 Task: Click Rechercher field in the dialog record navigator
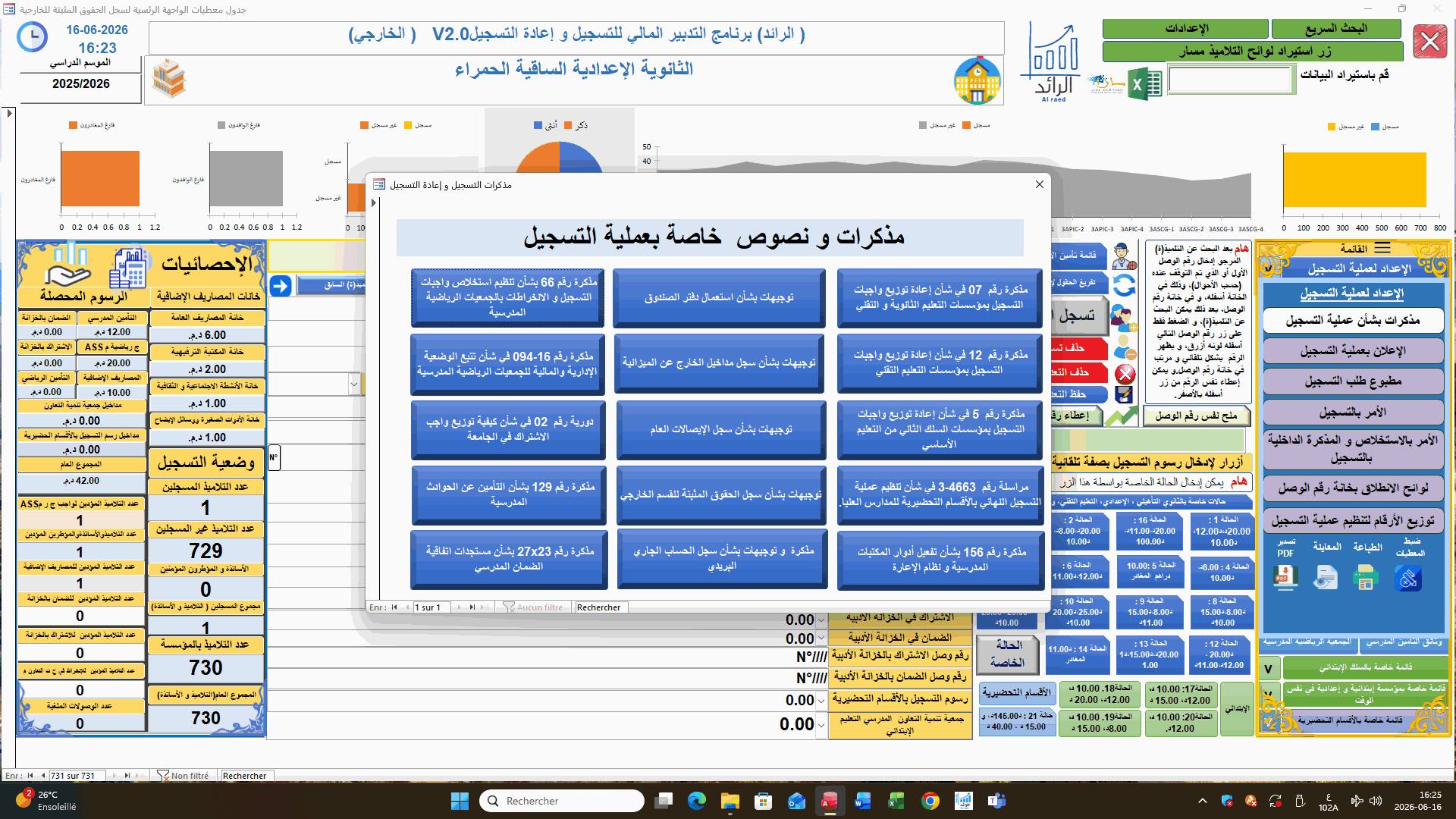(601, 607)
